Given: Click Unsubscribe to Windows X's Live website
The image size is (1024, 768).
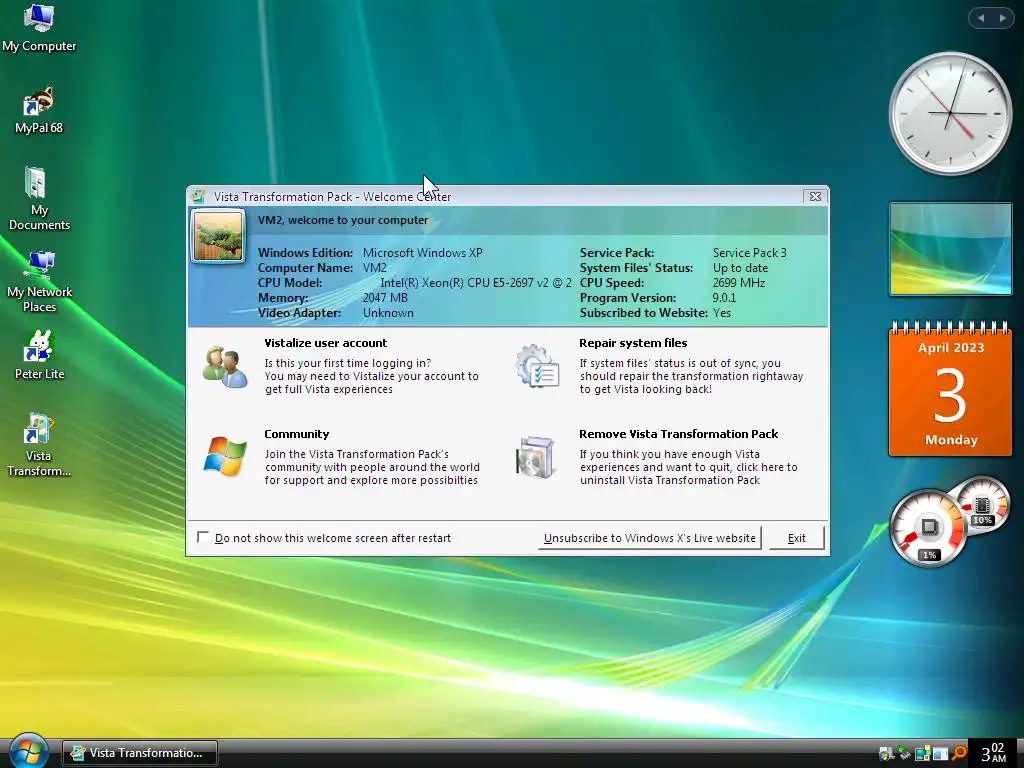Looking at the screenshot, I should 649,538.
